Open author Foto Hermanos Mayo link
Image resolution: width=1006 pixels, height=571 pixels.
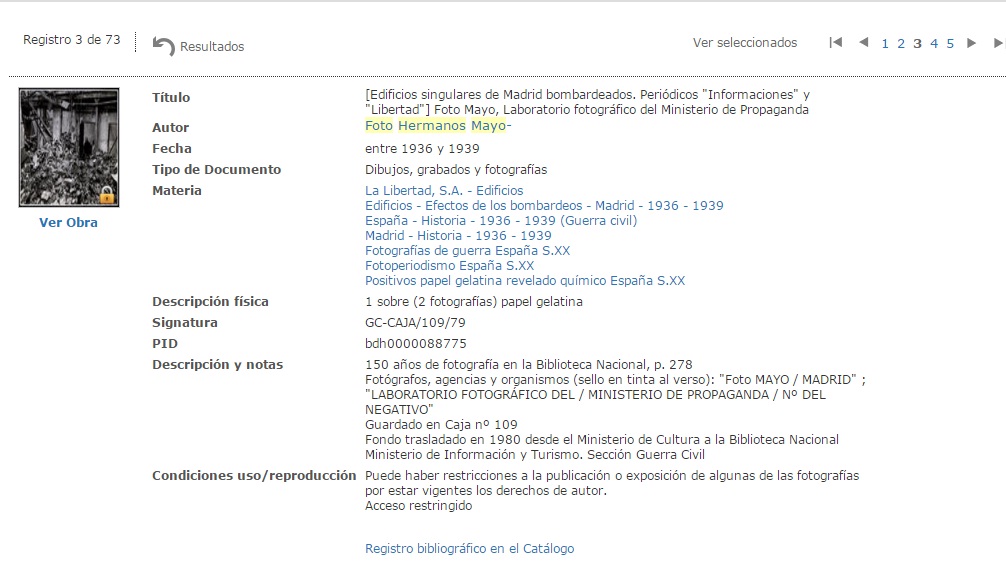[436, 126]
